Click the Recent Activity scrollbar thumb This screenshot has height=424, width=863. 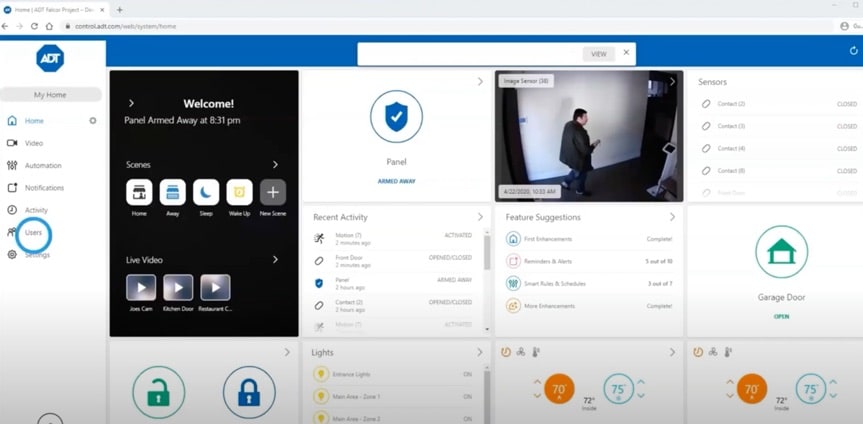point(487,253)
